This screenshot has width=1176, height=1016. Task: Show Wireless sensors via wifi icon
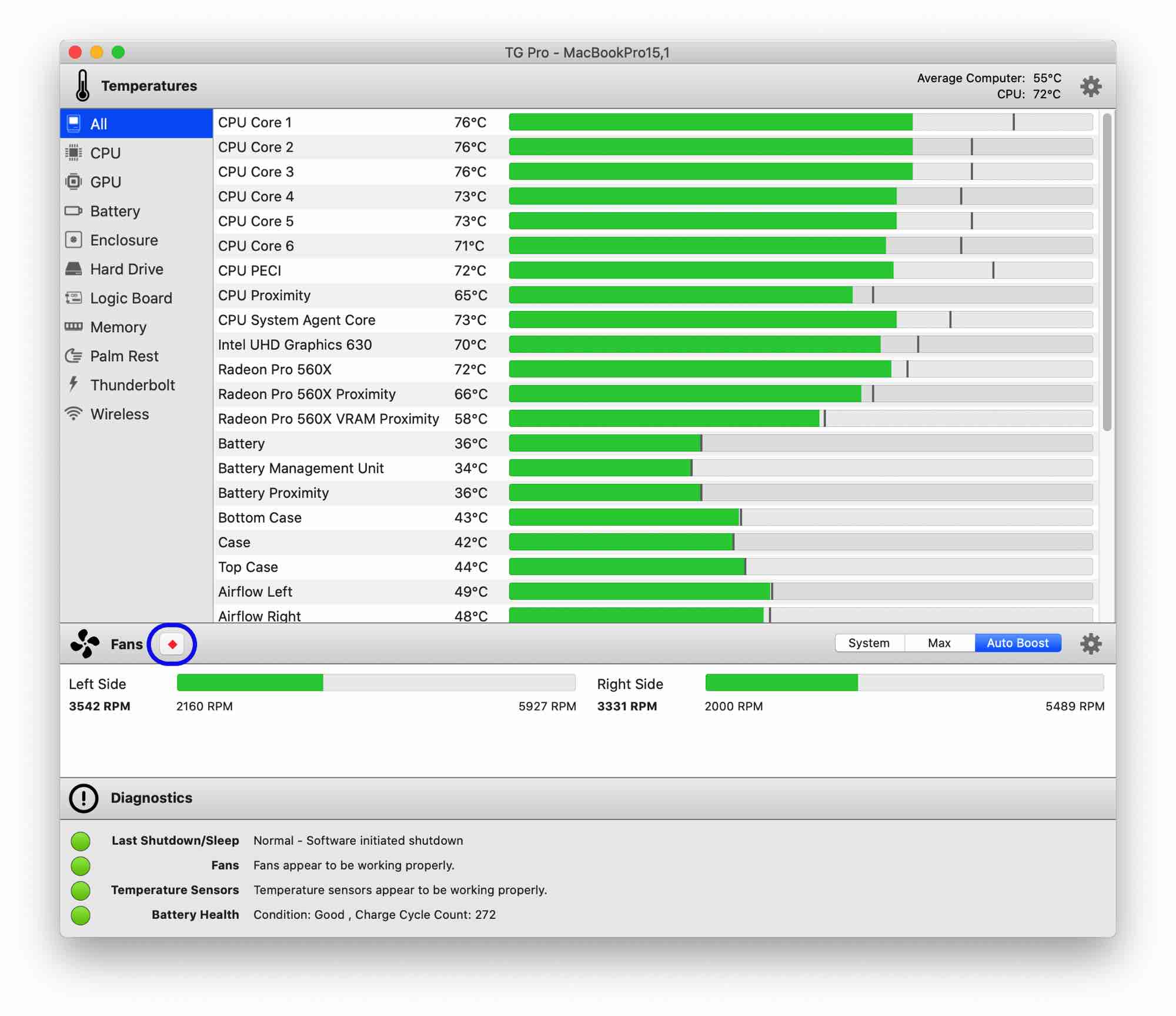point(73,414)
